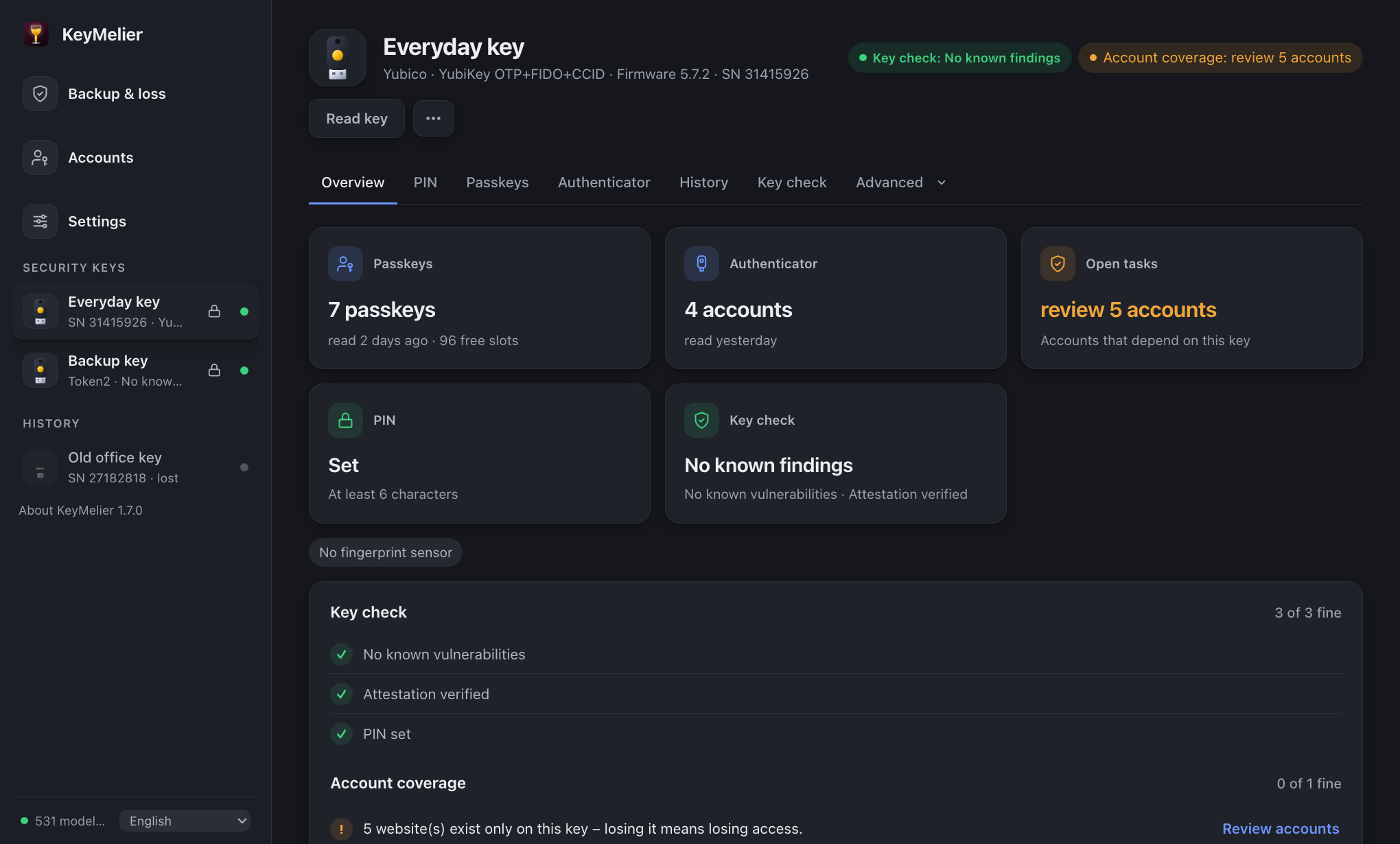Click the Key check card shield icon
1400x844 pixels.
(x=701, y=421)
